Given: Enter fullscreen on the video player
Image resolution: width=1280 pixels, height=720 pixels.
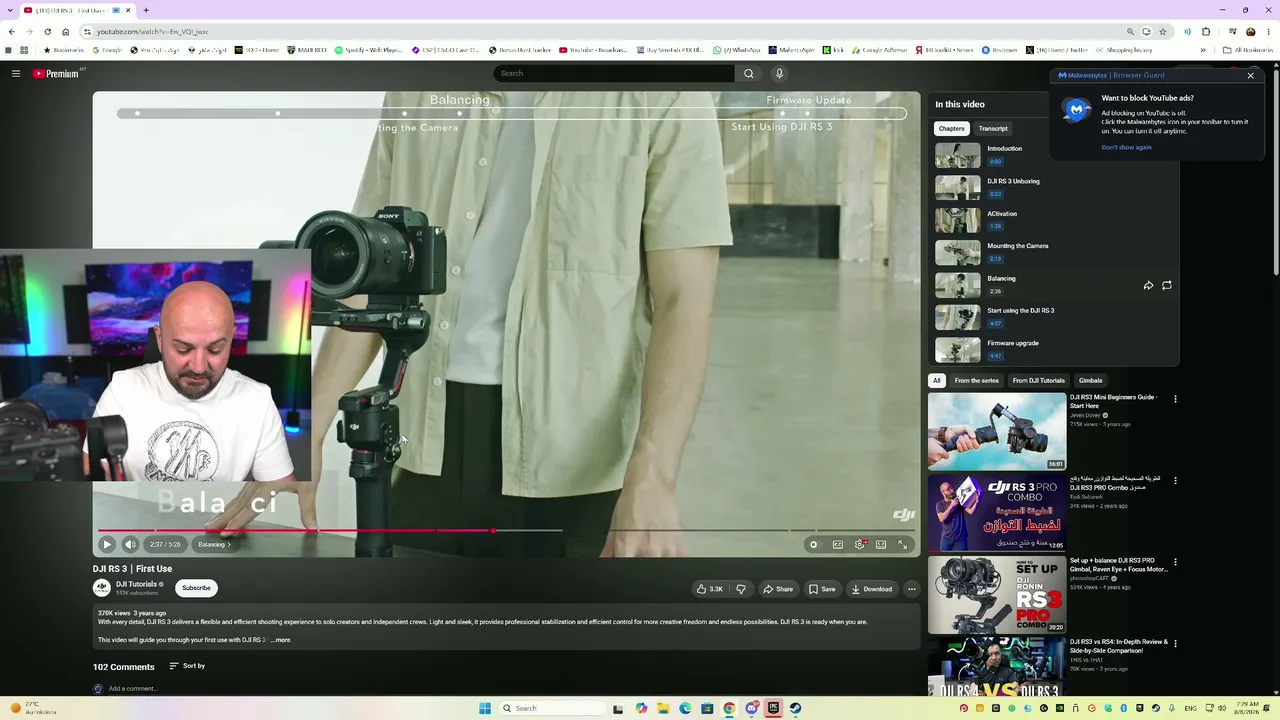Looking at the screenshot, I should [x=903, y=544].
